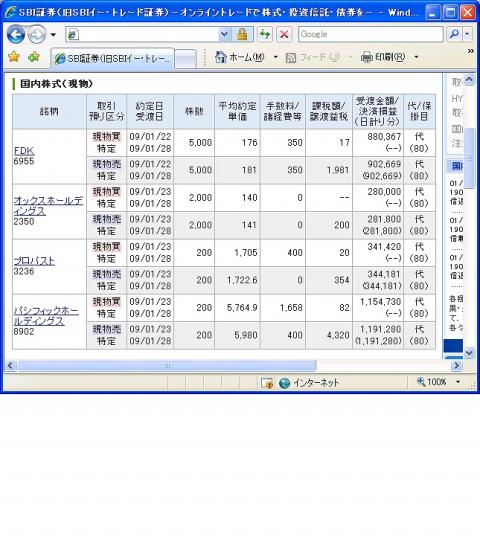Click the vertical scrollbar down arrow
This screenshot has width=480, height=551.
click(469, 352)
